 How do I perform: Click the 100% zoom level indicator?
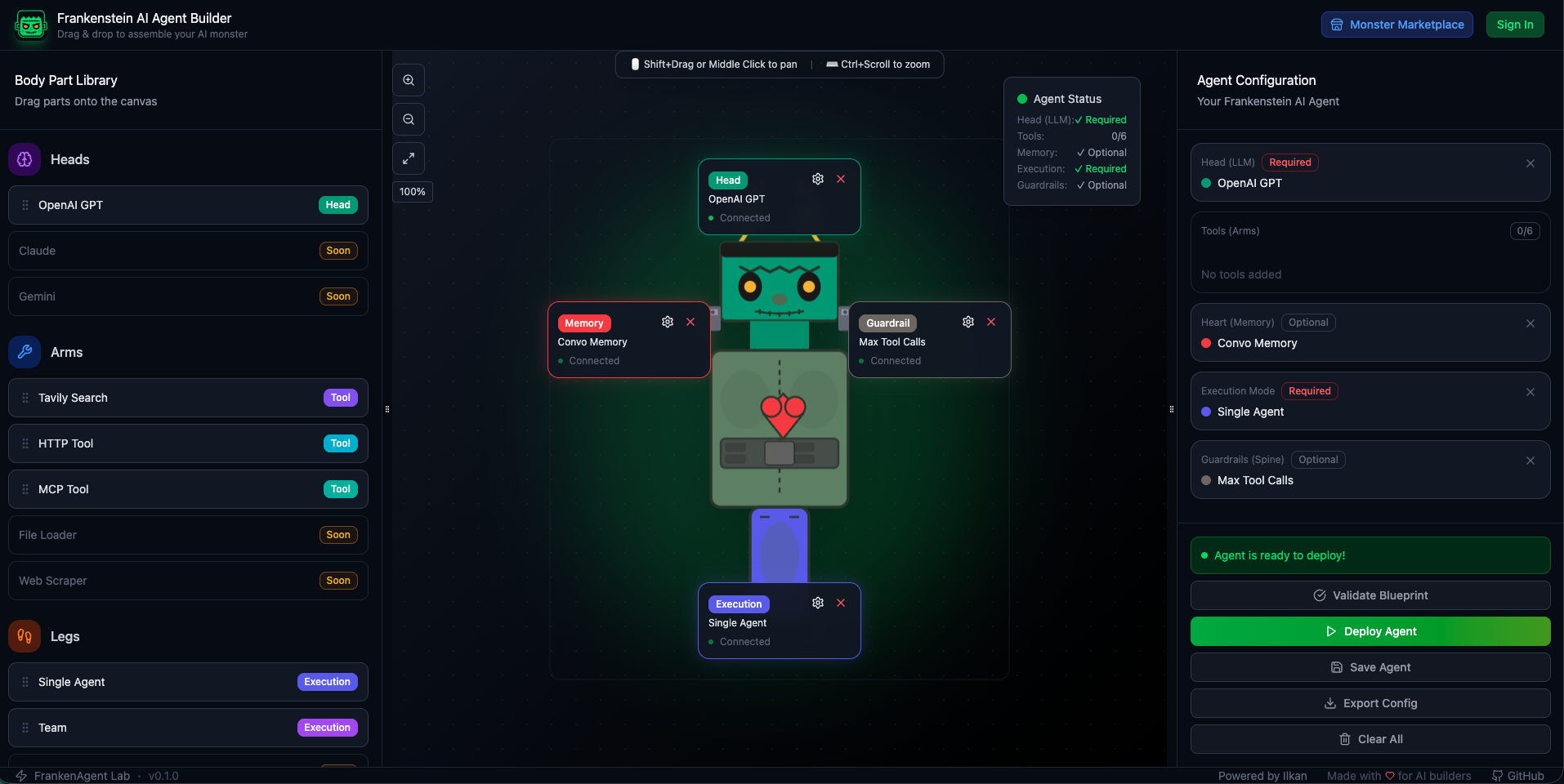413,192
